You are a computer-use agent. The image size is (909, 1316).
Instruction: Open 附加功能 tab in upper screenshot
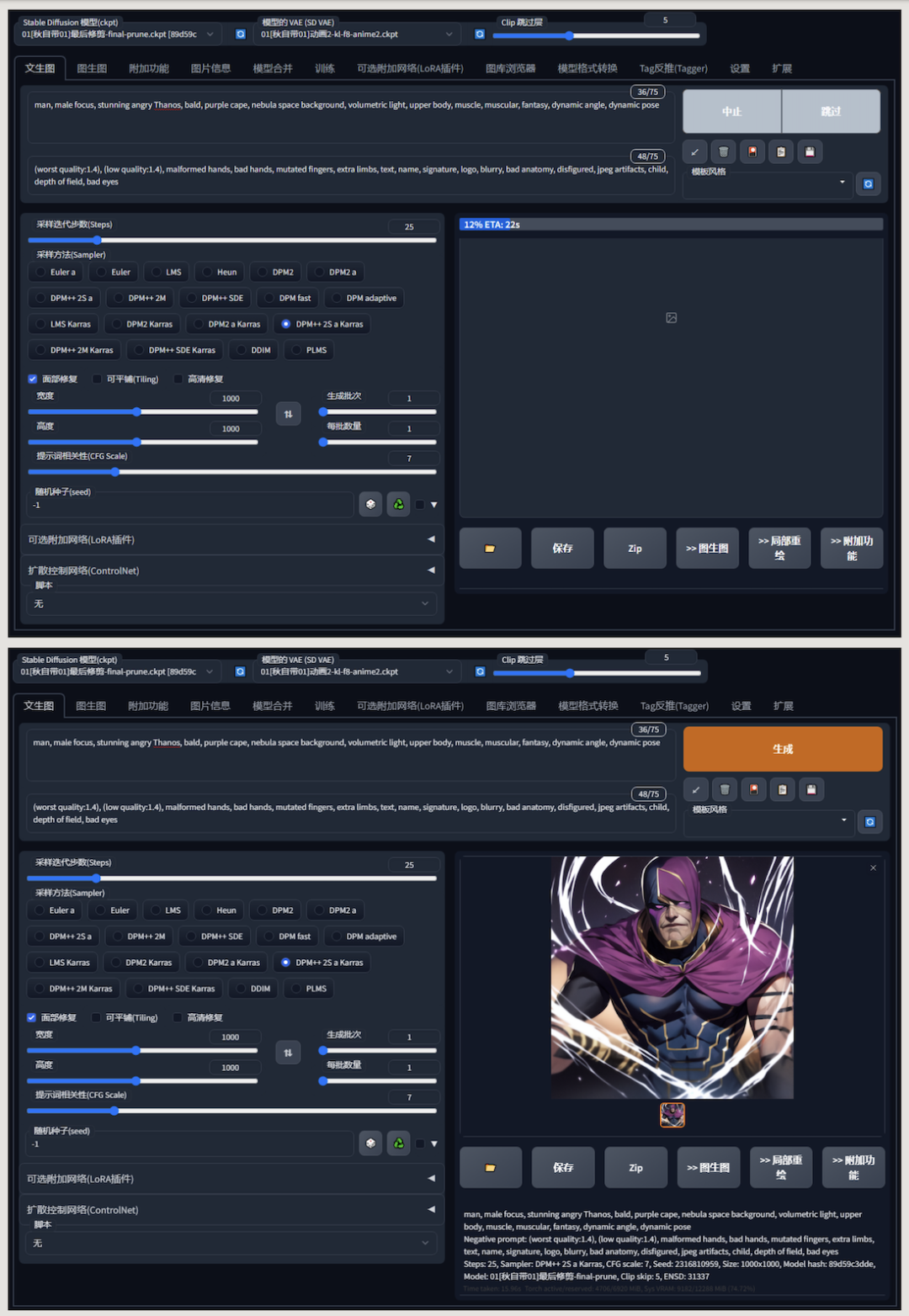pos(149,68)
